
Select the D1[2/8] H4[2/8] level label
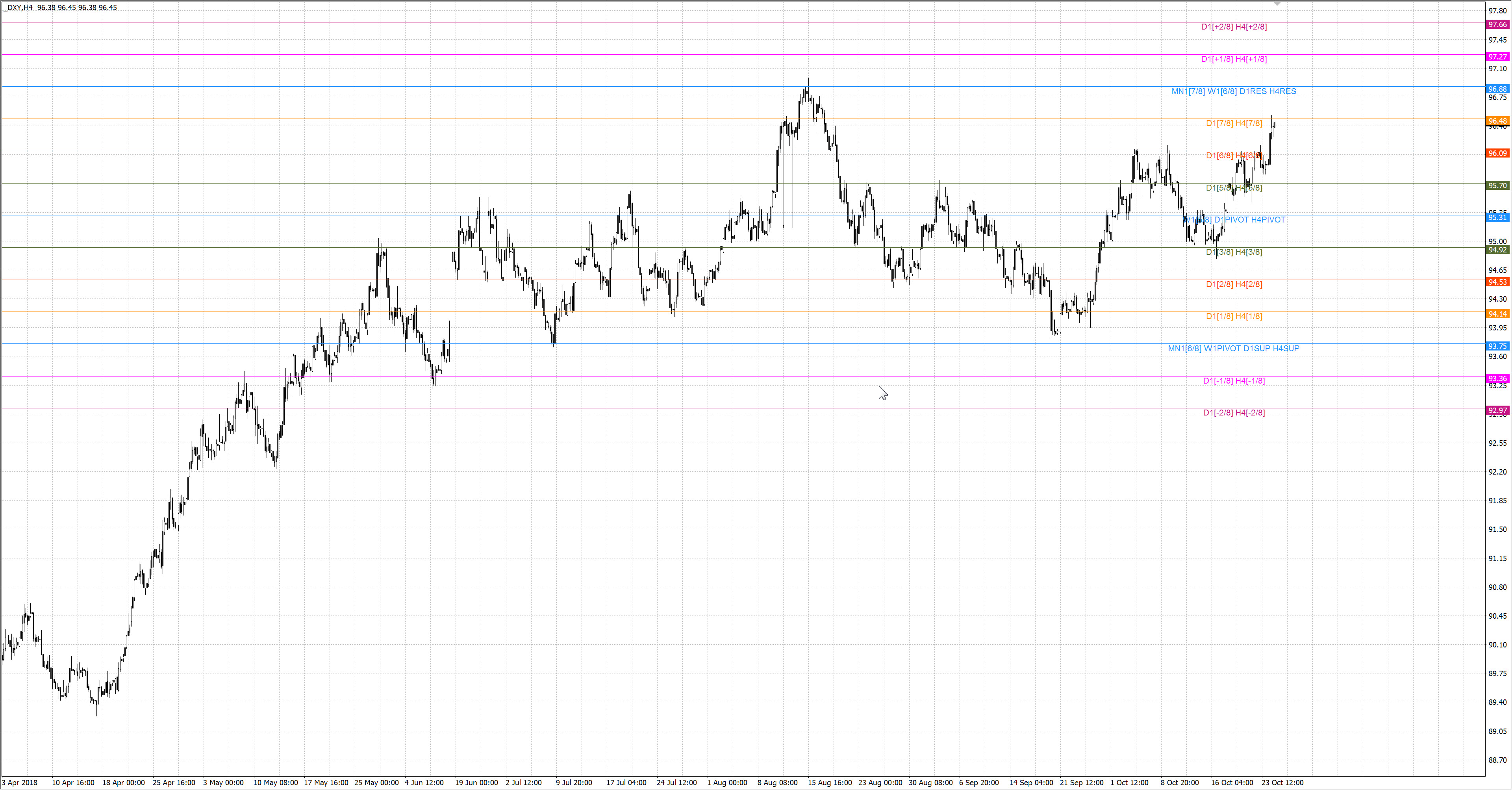pyautogui.click(x=1233, y=284)
